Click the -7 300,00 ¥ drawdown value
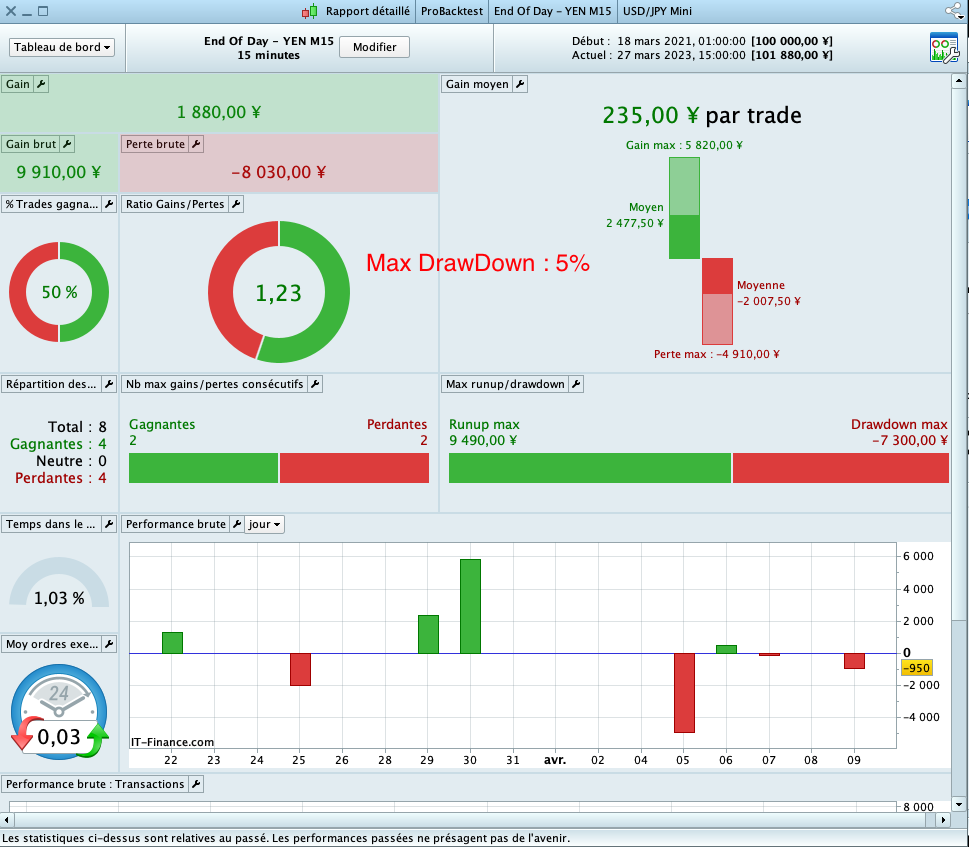The image size is (969, 847). (x=910, y=440)
